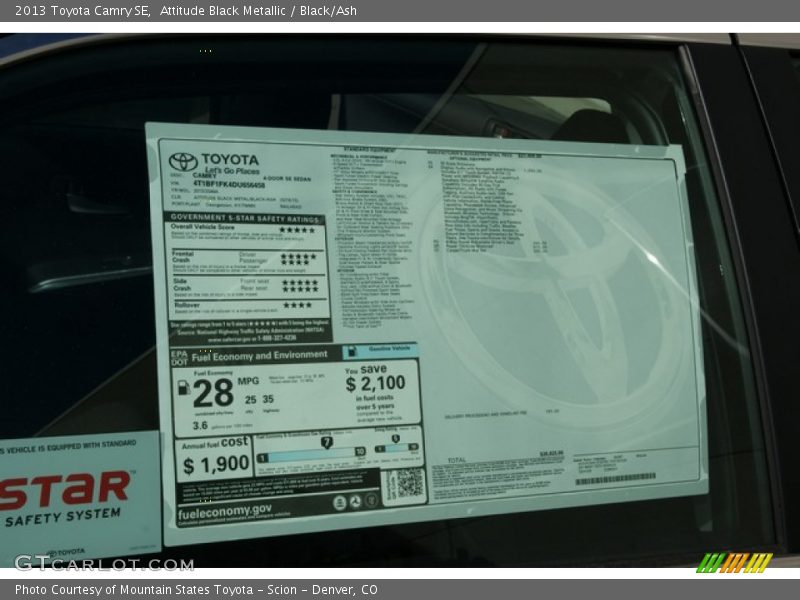Adjust the greenhouse gas rating marker at 7
800x600 pixels.
point(326,442)
